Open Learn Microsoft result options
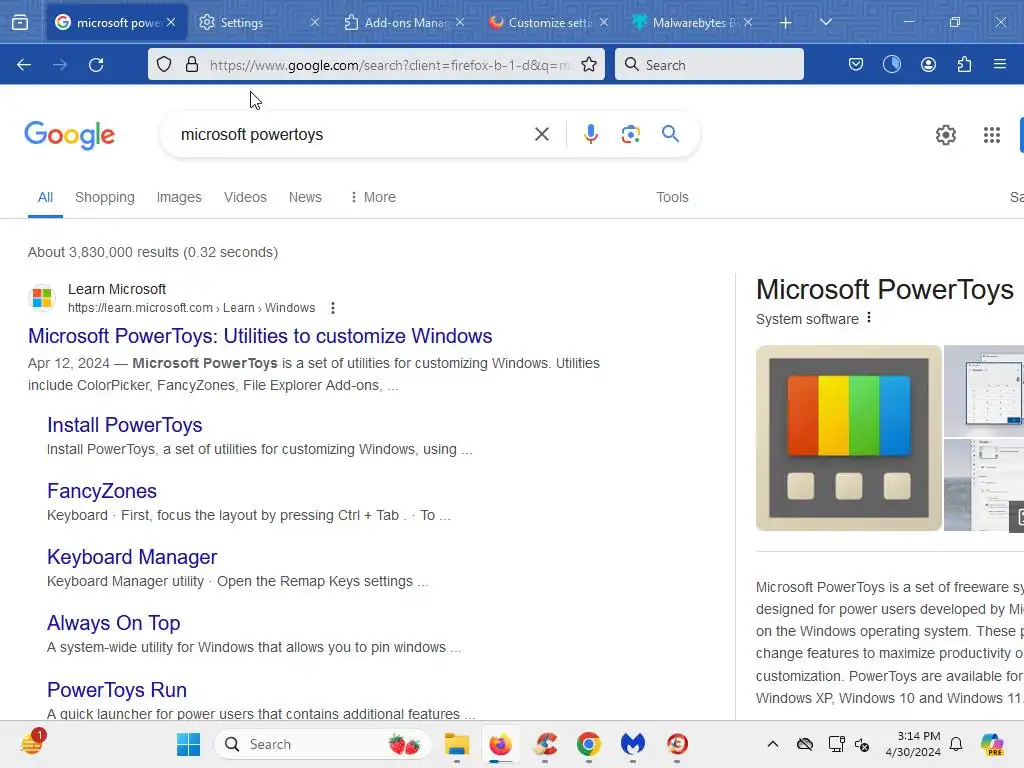The image size is (1024, 768). pos(333,308)
